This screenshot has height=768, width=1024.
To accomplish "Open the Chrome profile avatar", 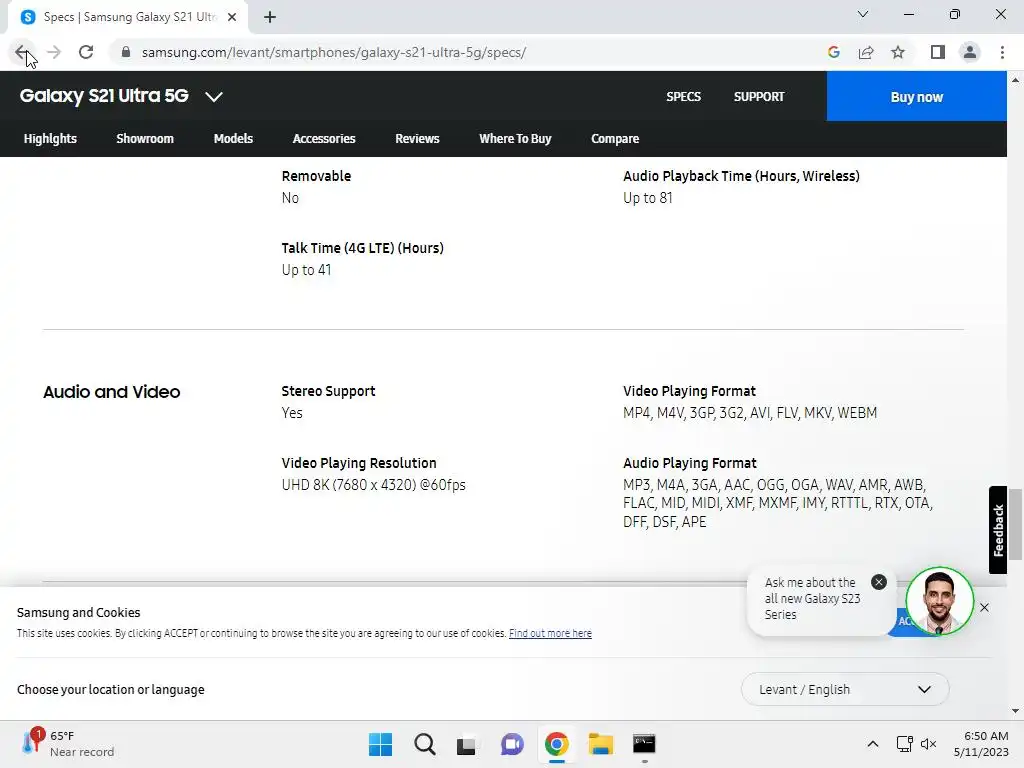I will [x=970, y=52].
